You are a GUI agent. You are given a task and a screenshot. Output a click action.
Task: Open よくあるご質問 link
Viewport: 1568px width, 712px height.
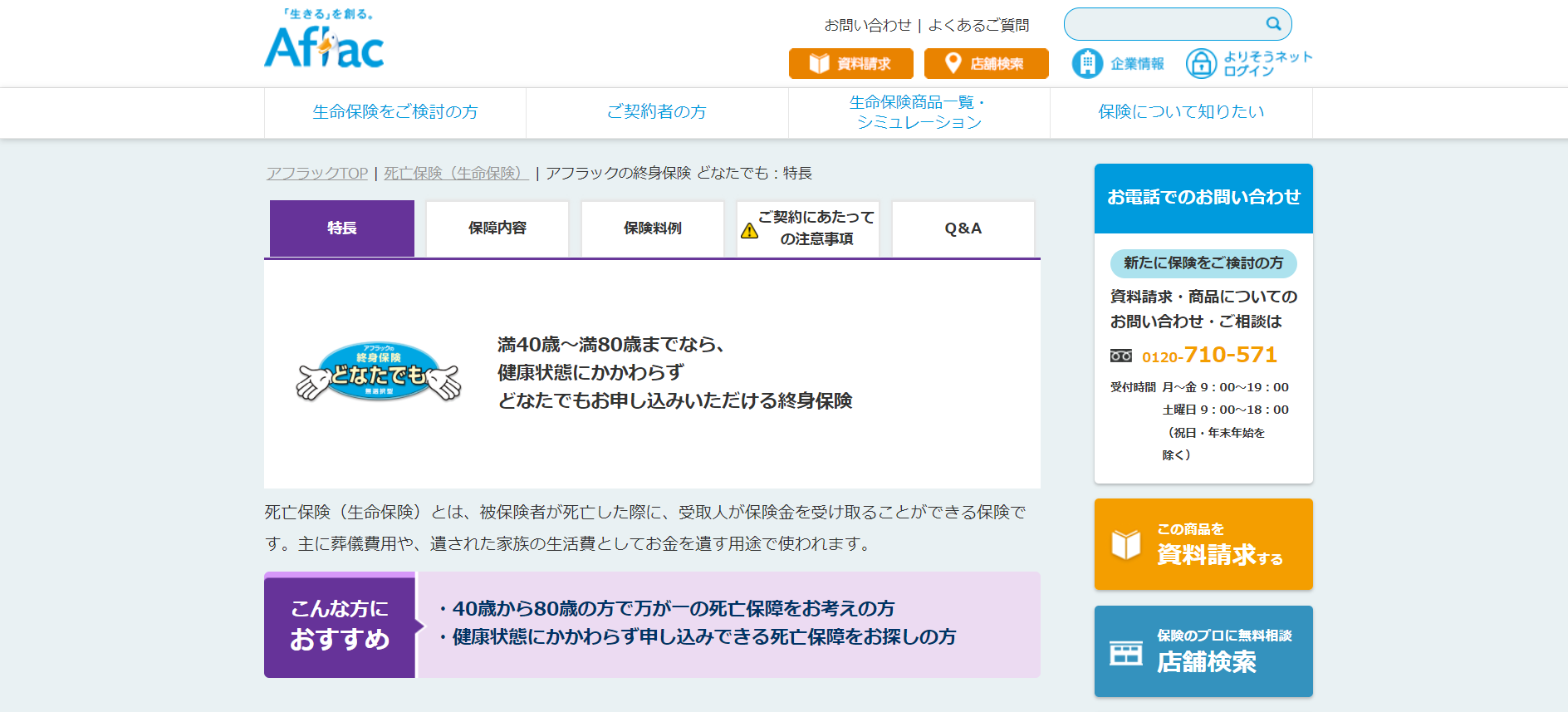978,26
